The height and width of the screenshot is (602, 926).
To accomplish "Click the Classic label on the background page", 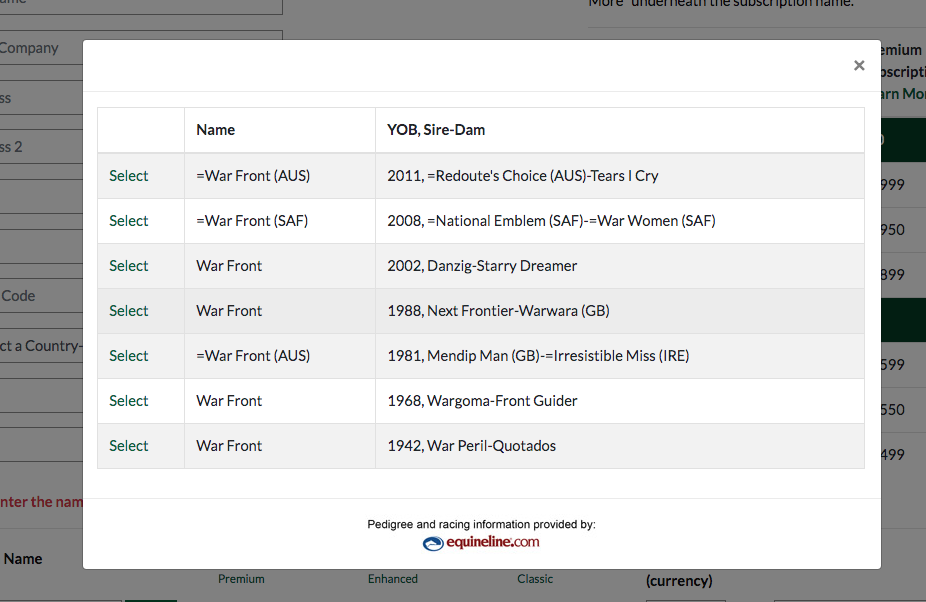I will pyautogui.click(x=535, y=579).
